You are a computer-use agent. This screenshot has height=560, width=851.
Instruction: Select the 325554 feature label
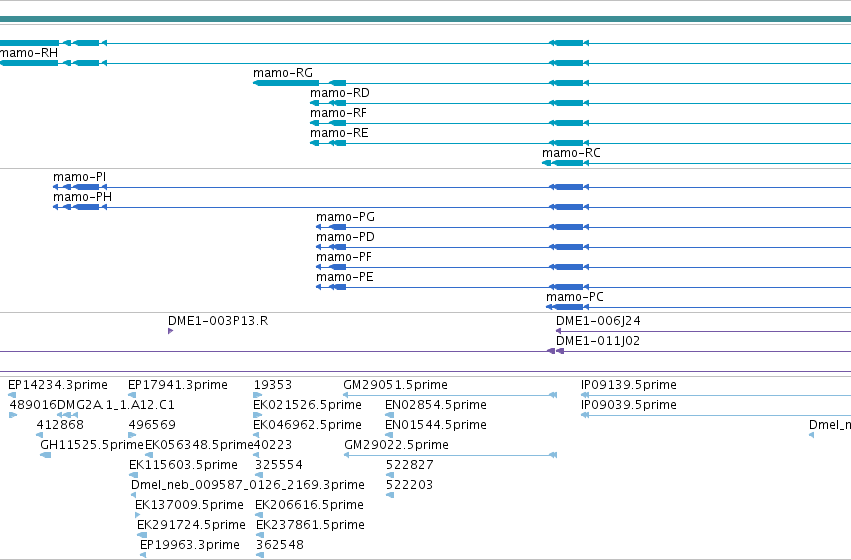pos(279,465)
